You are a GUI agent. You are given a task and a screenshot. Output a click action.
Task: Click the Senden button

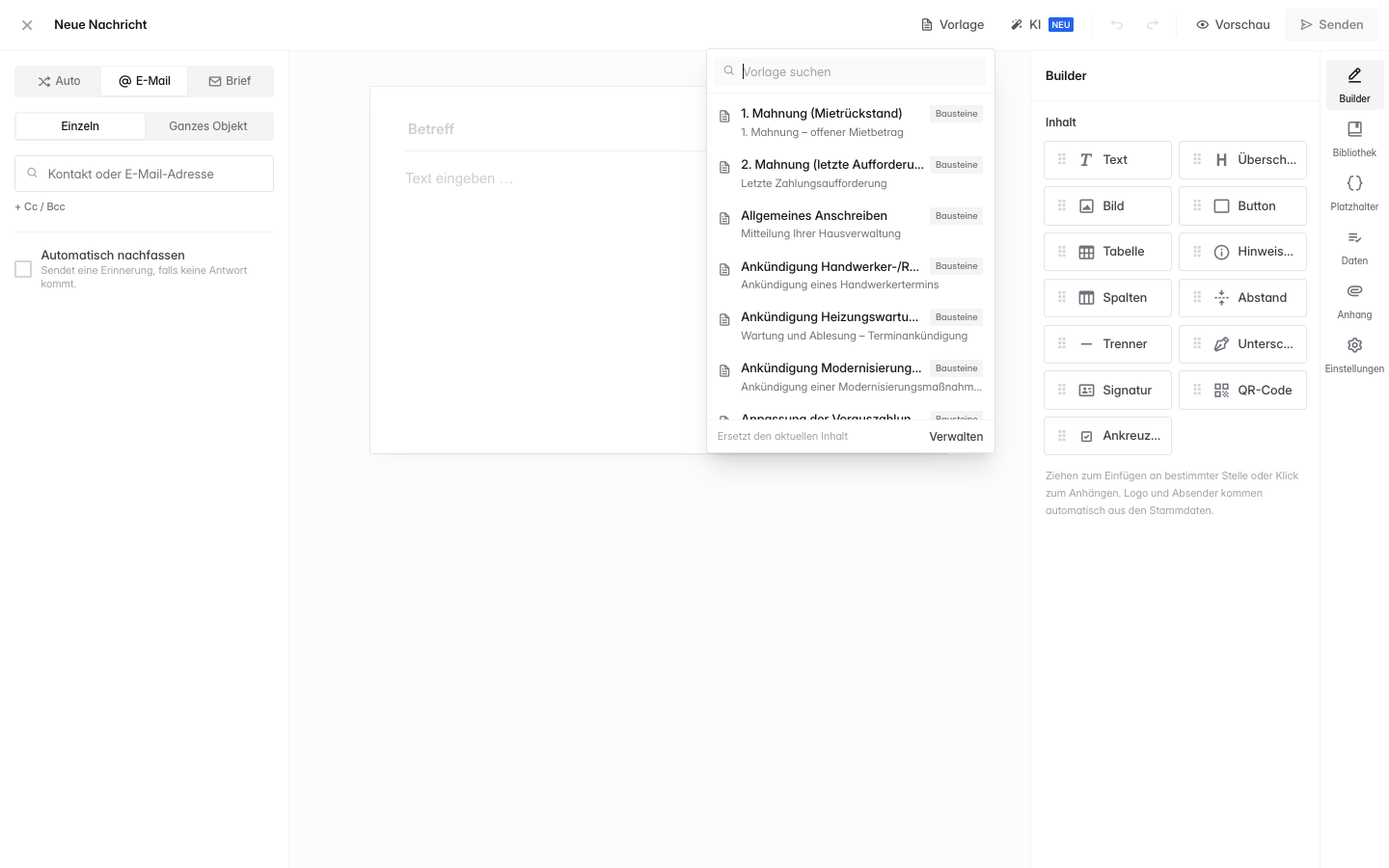pos(1331,25)
